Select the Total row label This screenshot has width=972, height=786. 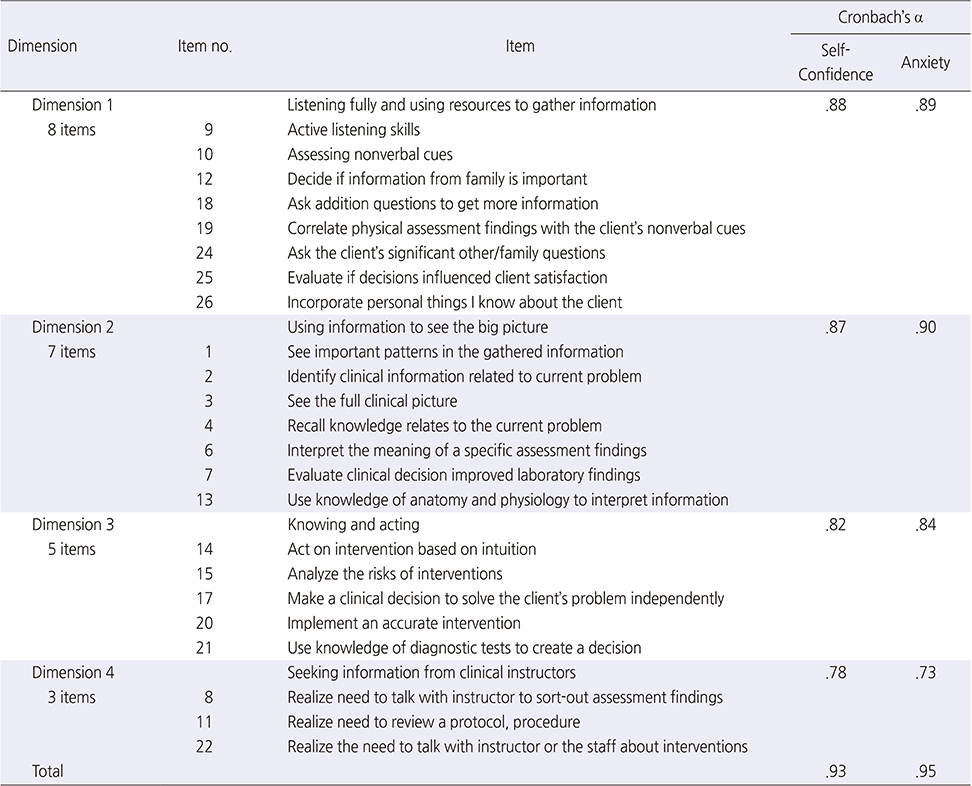click(48, 771)
